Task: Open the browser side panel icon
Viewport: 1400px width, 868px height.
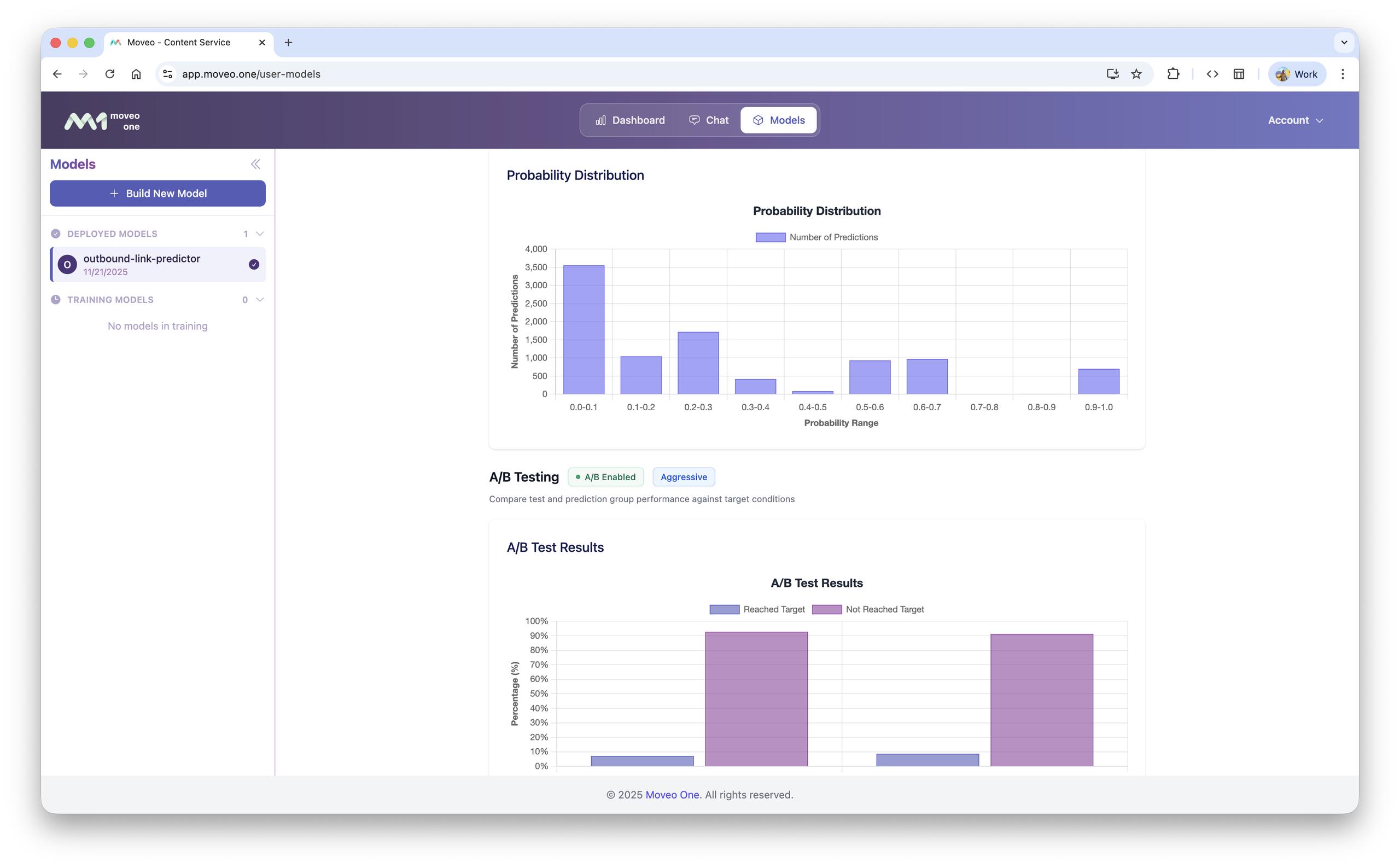Action: click(x=1239, y=74)
